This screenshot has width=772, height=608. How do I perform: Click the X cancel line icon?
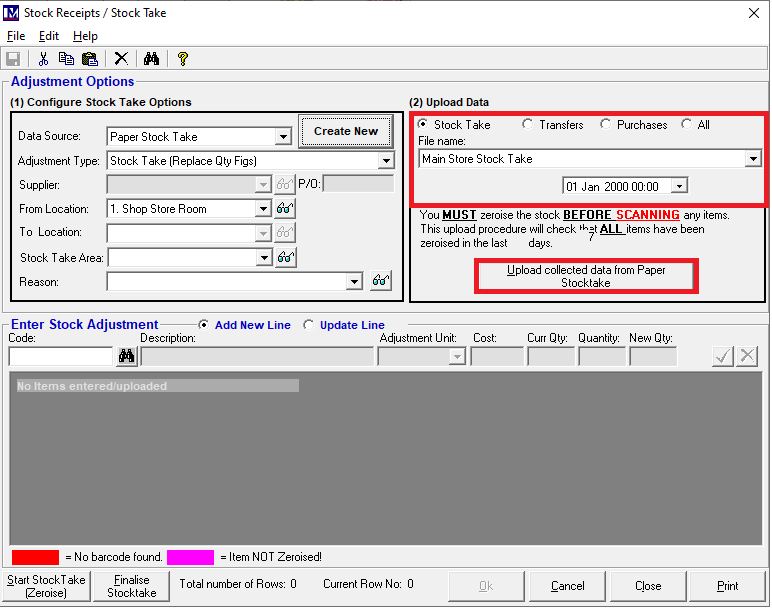click(x=747, y=356)
